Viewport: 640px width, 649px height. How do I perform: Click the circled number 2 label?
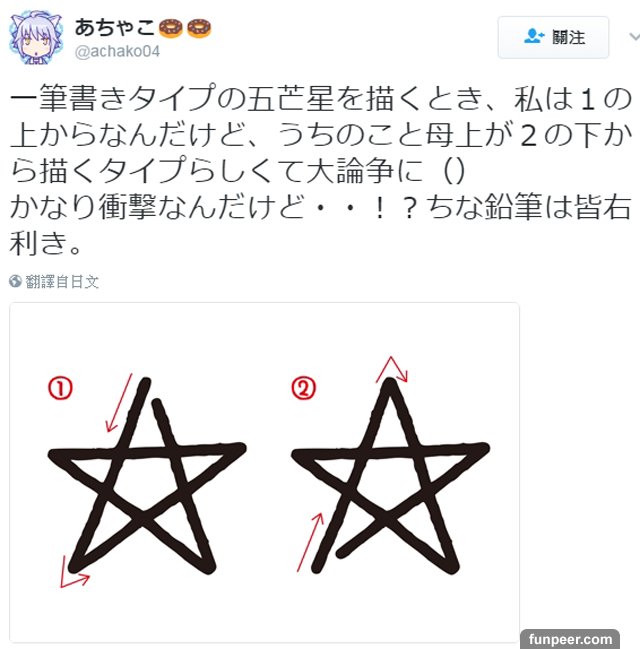click(x=303, y=388)
